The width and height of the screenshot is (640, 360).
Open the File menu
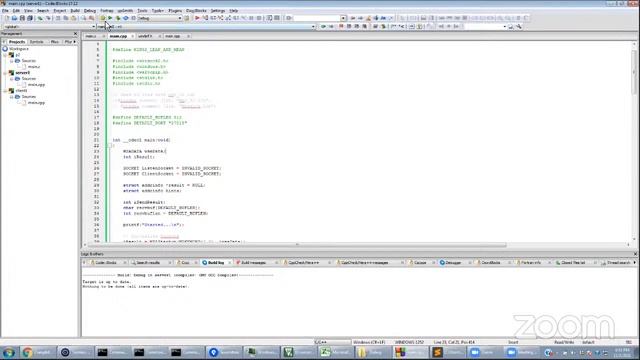click(x=5, y=11)
